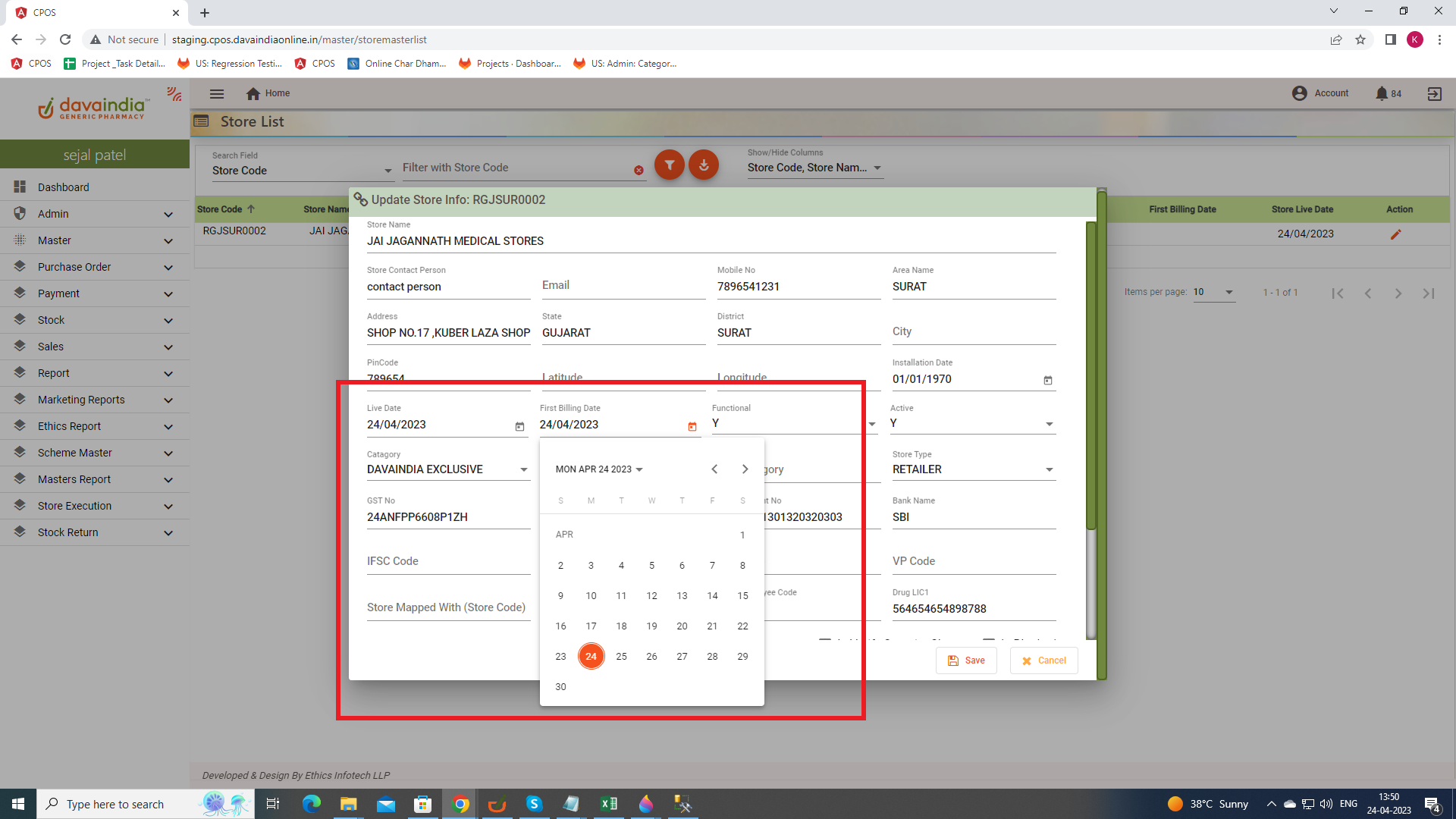Open MON APR 24 2023 month-year dropdown
1456x819 pixels.
(x=599, y=469)
